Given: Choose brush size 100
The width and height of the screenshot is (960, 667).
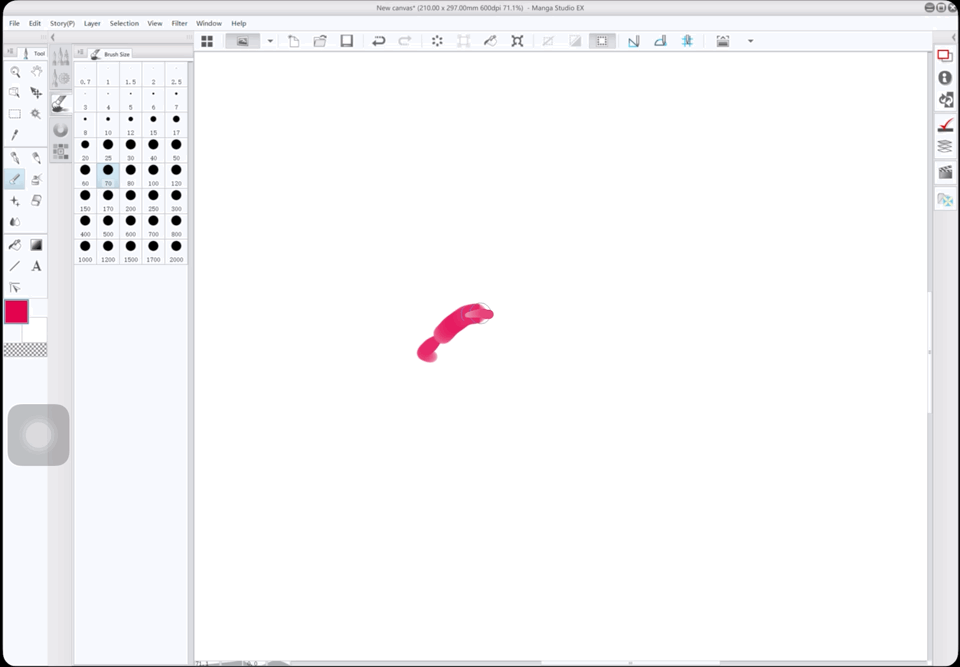Looking at the screenshot, I should (154, 175).
